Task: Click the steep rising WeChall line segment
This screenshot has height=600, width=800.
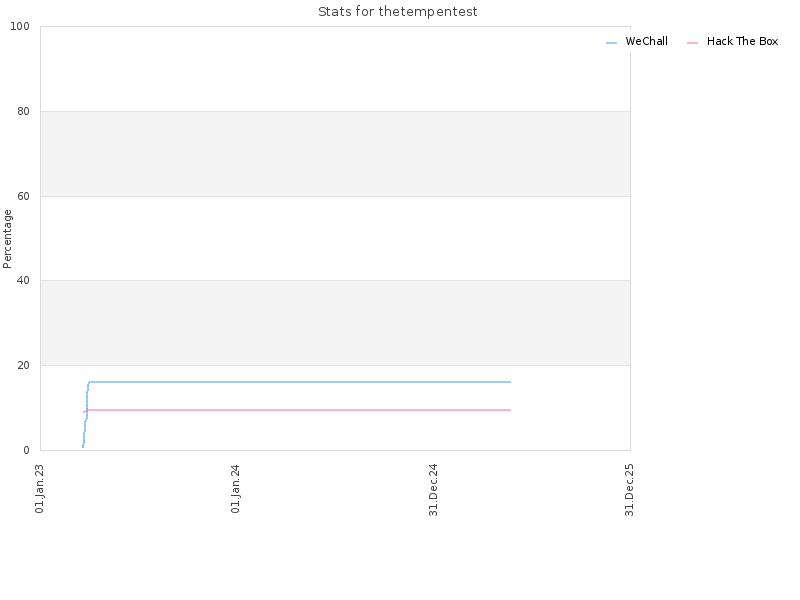Action: point(86,413)
